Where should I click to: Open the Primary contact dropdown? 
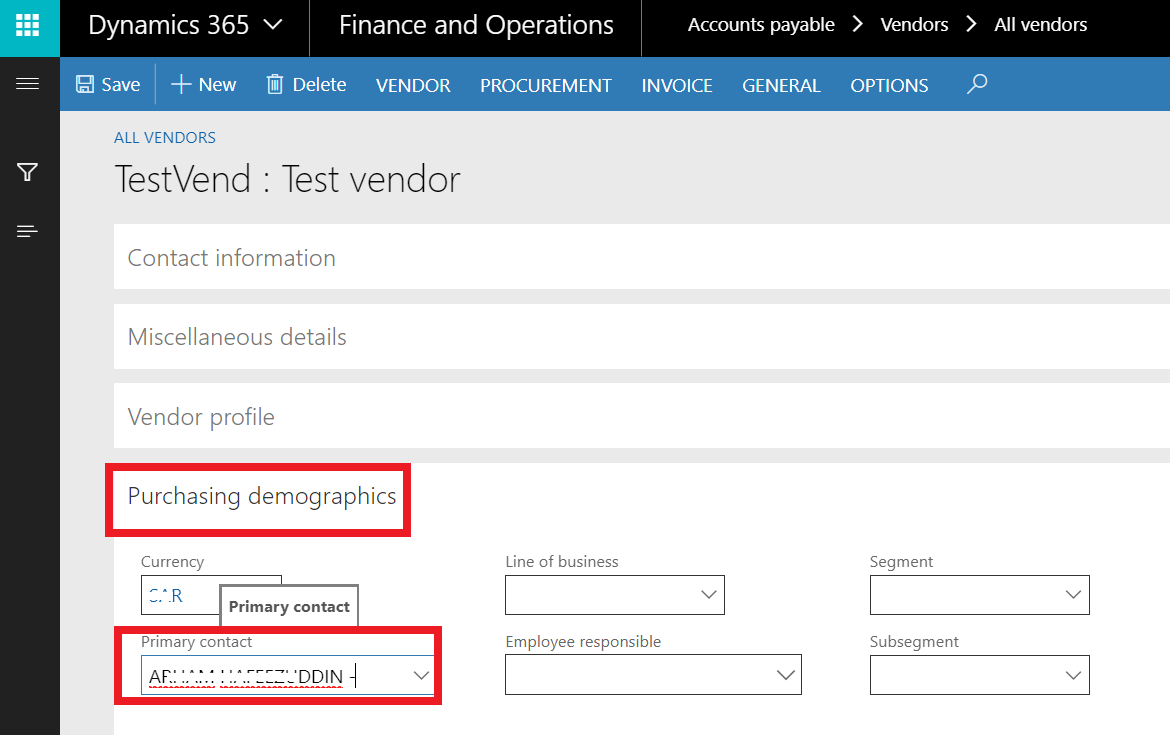[420, 675]
